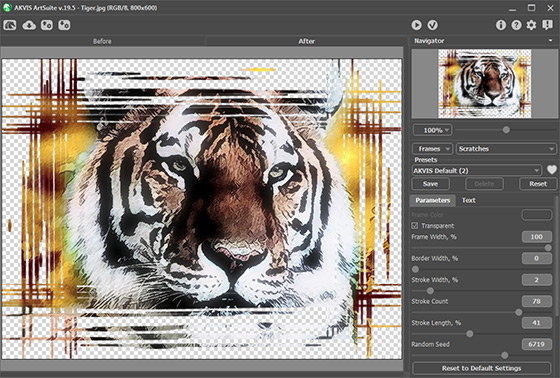Click the Random Seed slider handle
560x378 pixels.
coord(504,355)
